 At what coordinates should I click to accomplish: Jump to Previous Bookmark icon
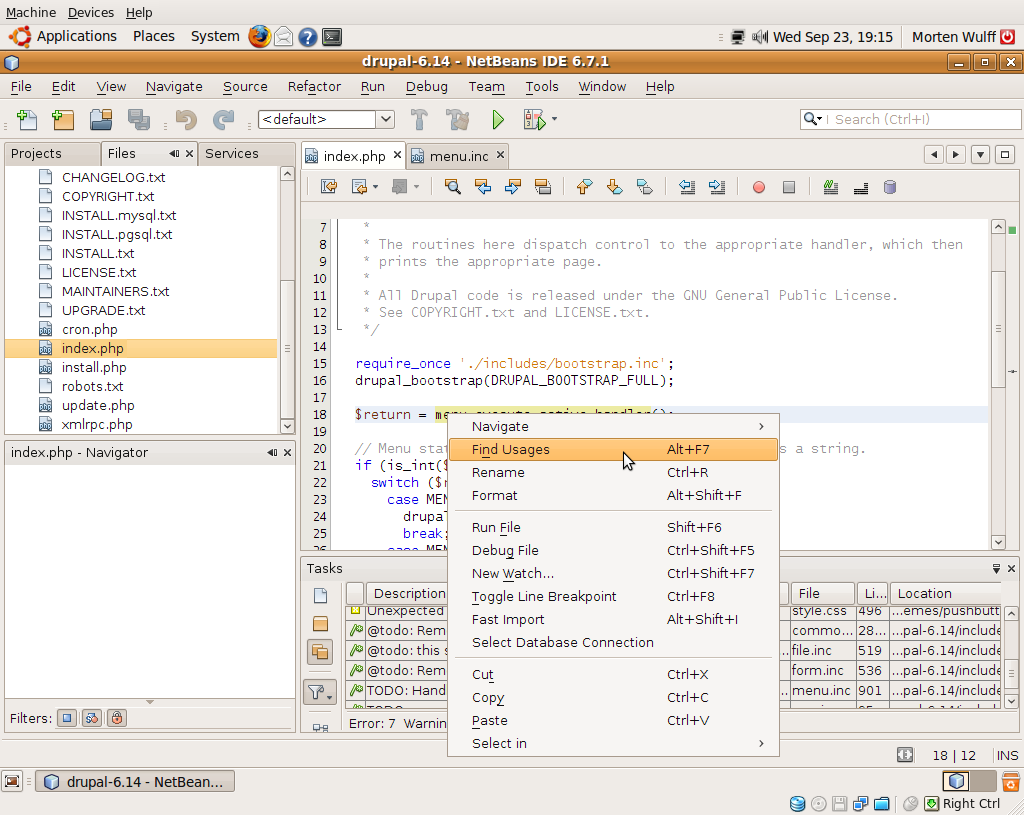tap(584, 187)
